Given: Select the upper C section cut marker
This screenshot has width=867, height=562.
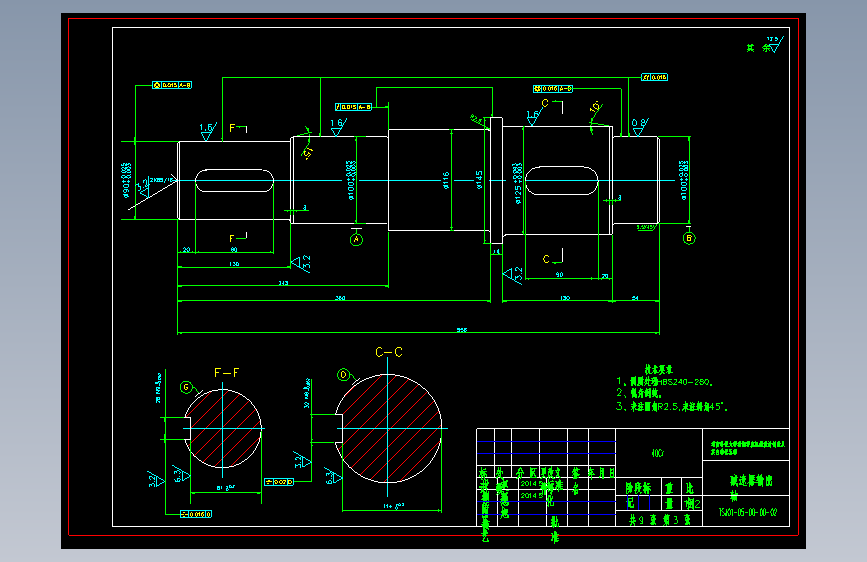Looking at the screenshot, I should (x=552, y=105).
